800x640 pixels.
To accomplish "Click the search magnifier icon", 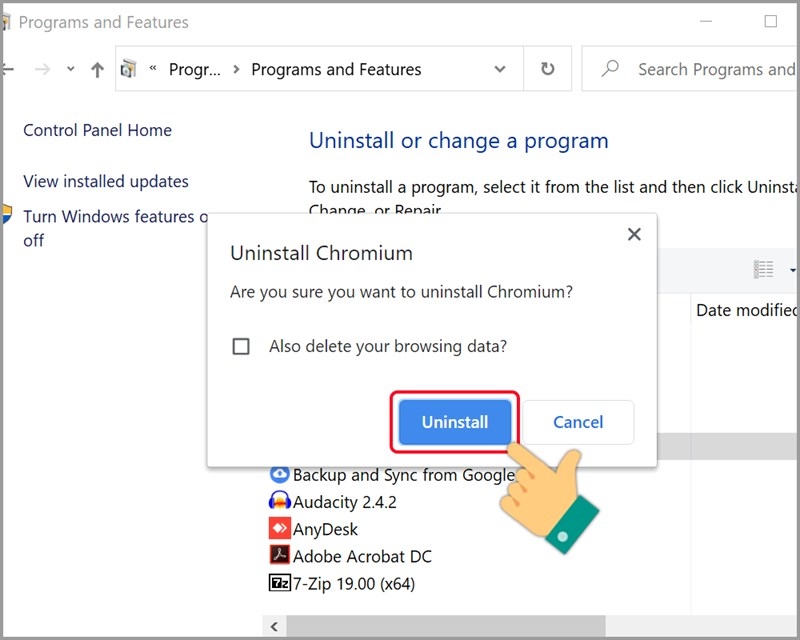I will (609, 69).
